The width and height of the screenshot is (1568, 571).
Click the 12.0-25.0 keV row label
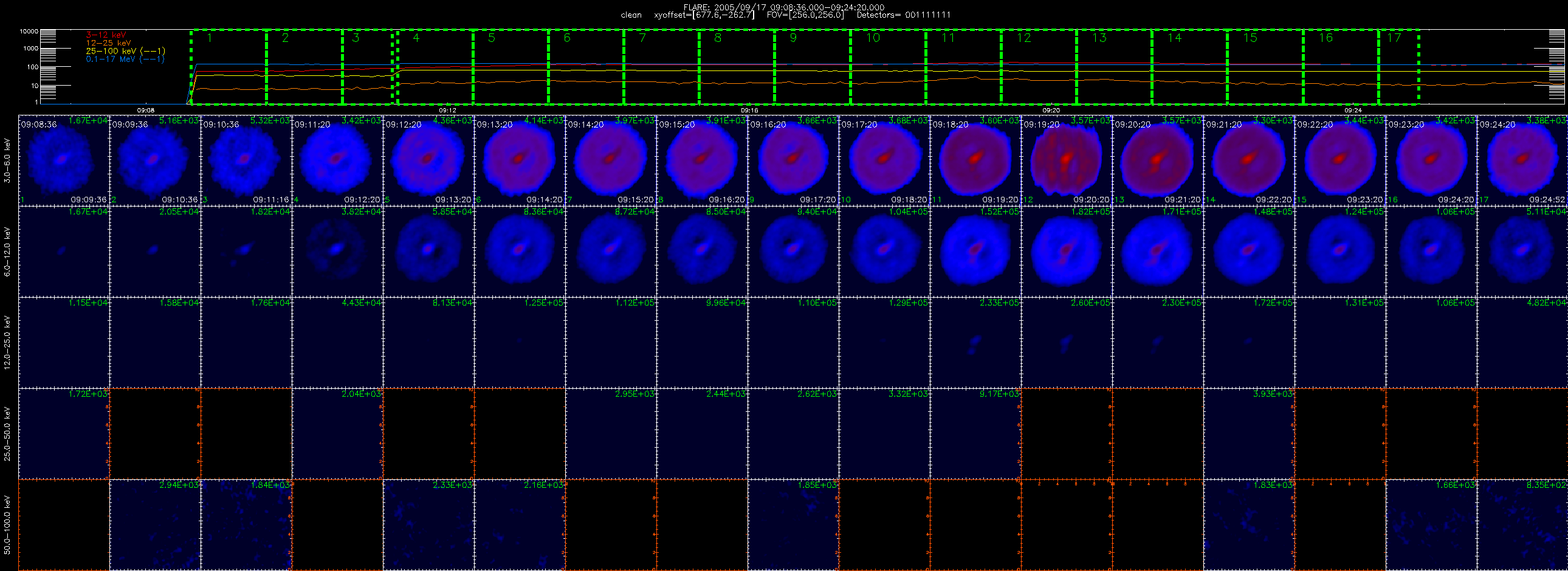(7, 343)
